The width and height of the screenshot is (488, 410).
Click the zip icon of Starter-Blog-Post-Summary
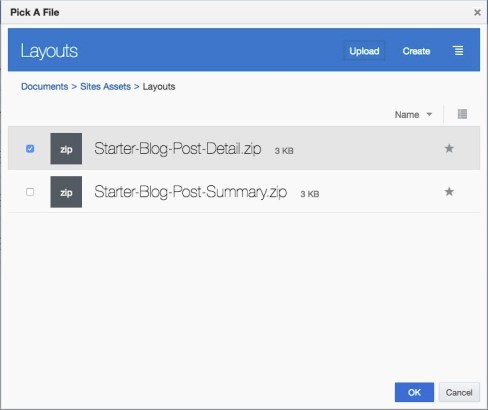tap(66, 192)
